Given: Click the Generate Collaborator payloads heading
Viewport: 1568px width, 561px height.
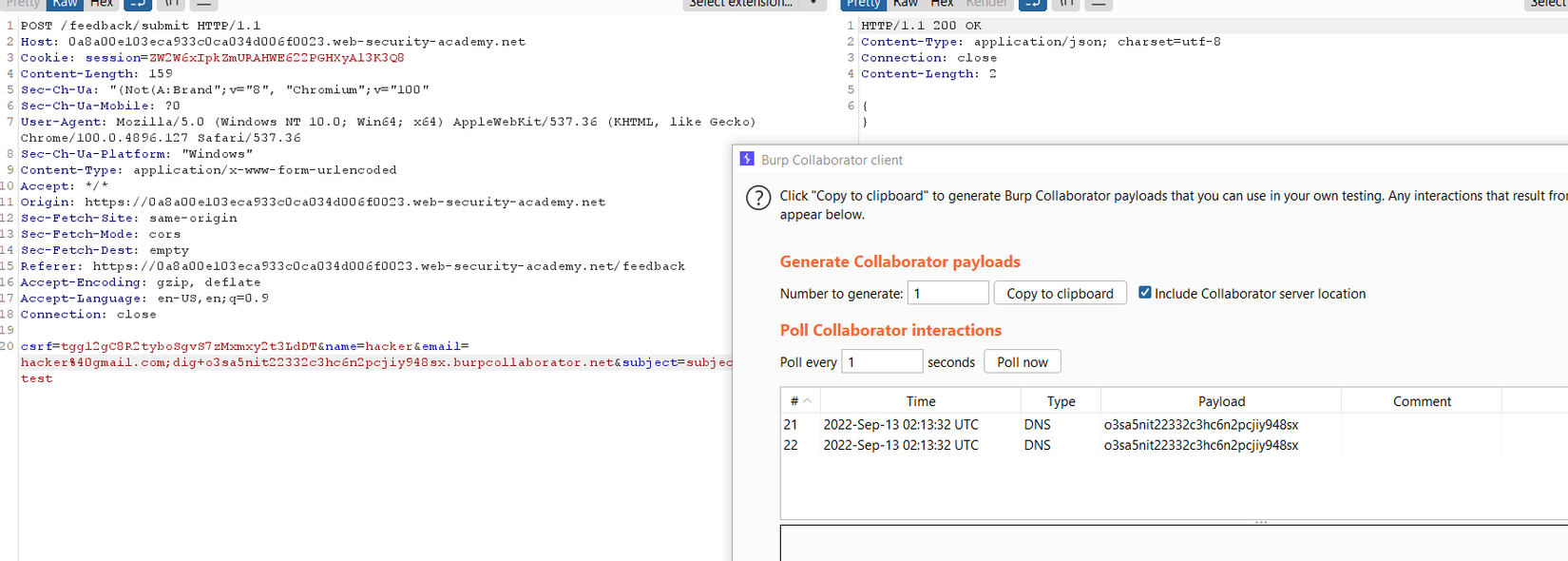Looking at the screenshot, I should coord(900,261).
